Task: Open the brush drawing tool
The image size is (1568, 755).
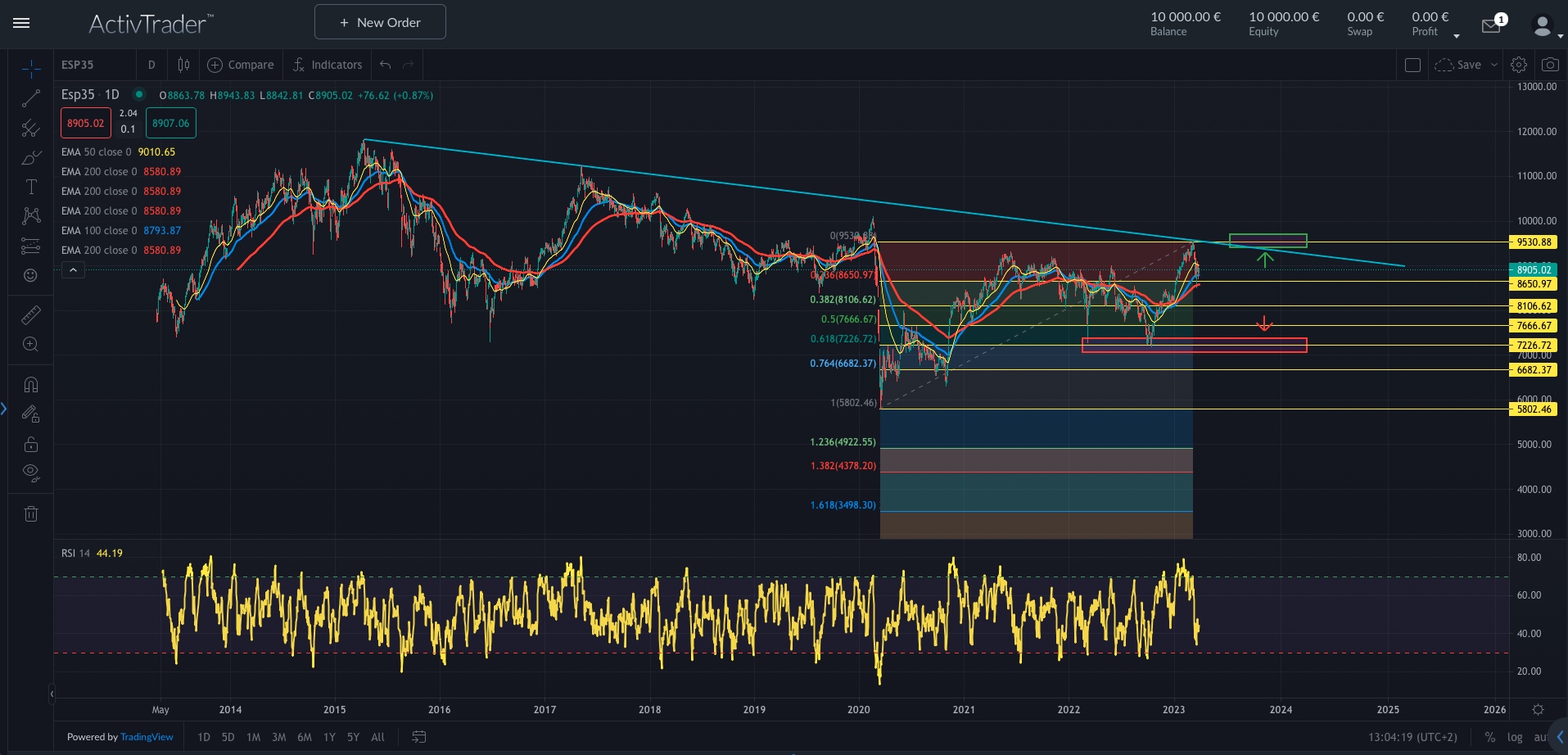Action: [30, 157]
